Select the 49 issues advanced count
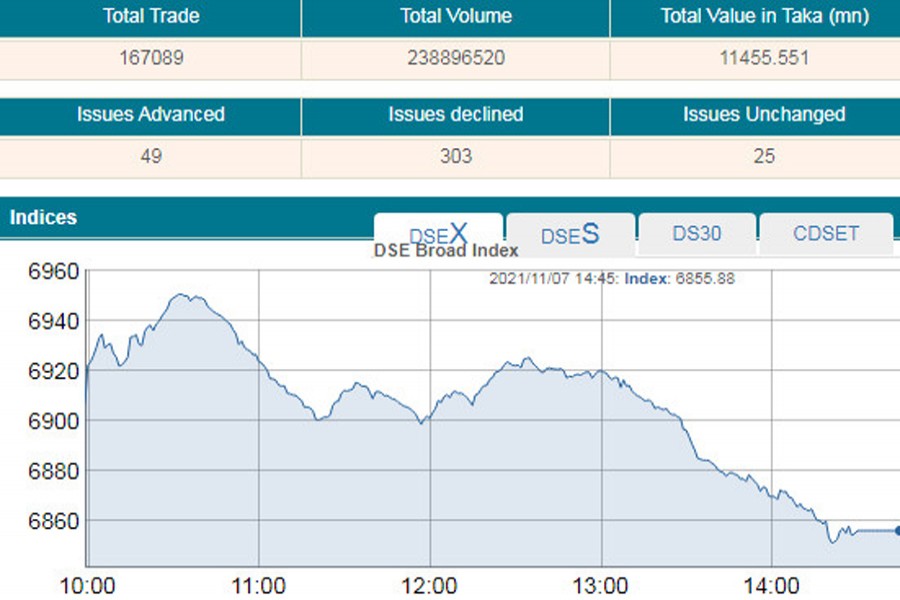 (150, 156)
